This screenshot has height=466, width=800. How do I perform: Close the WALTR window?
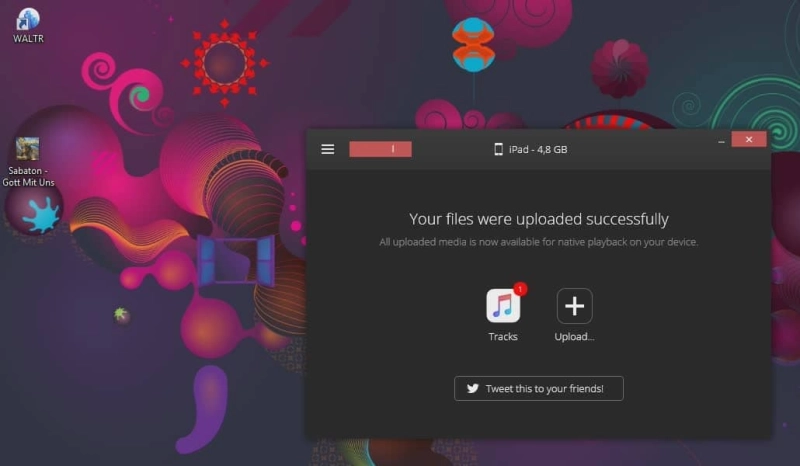749,139
